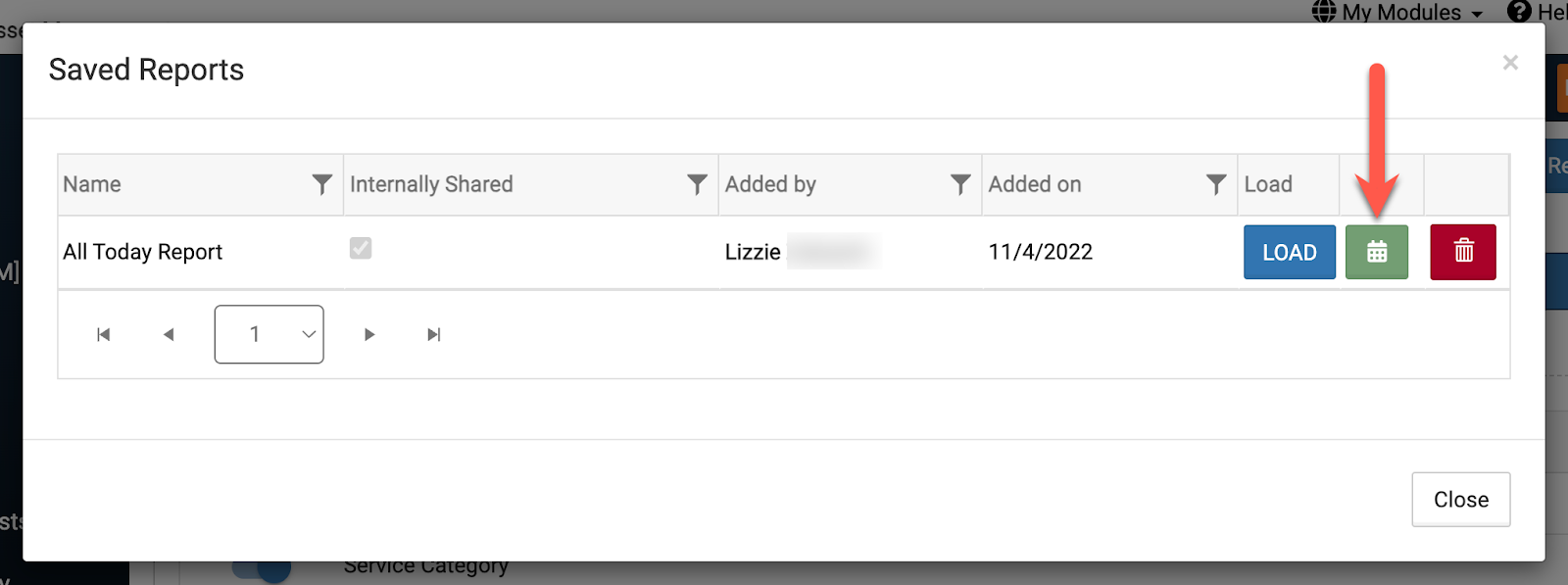Open filter on Added on column

tap(1215, 184)
